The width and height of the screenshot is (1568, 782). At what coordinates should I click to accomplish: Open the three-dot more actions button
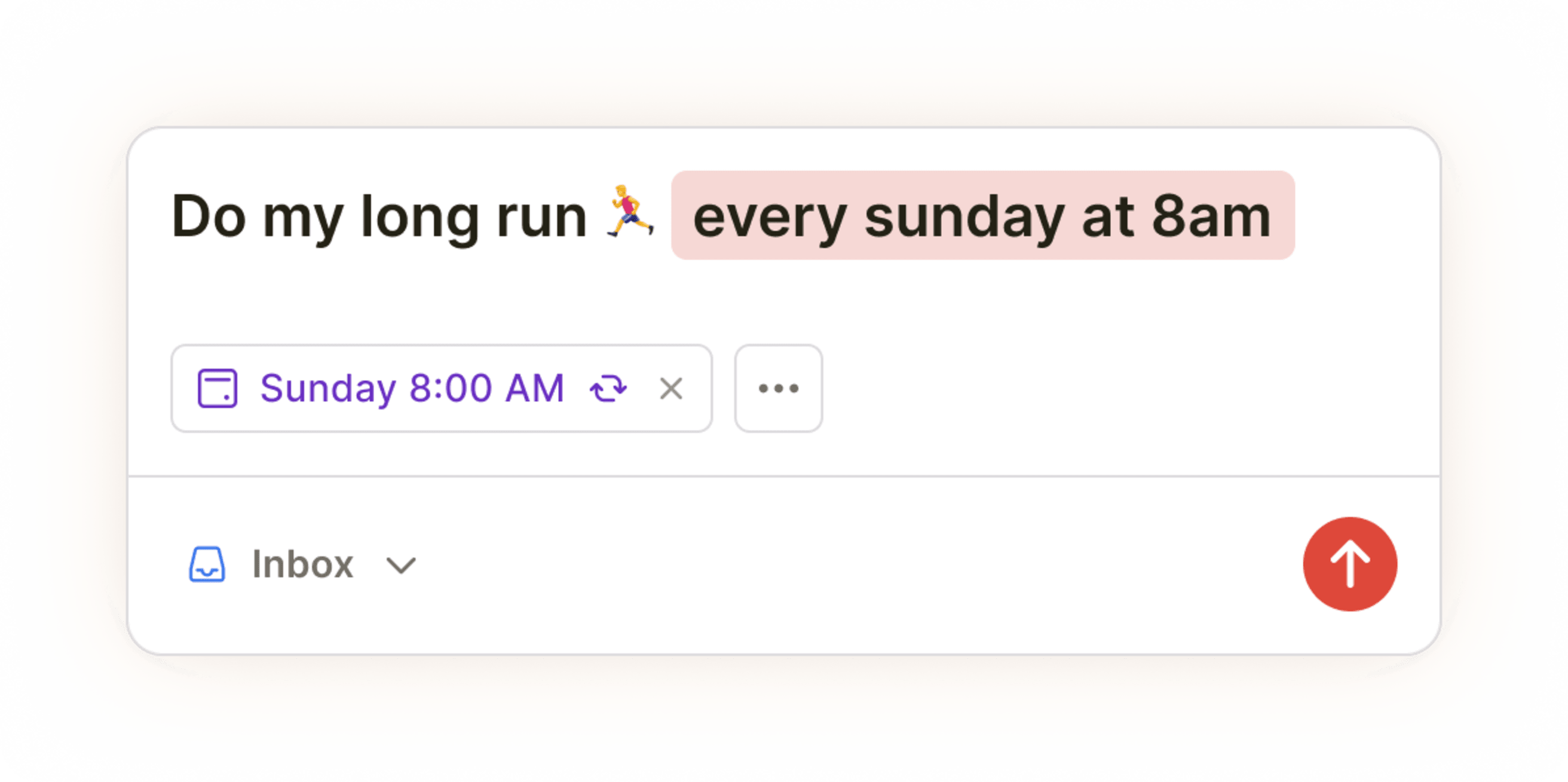click(779, 389)
